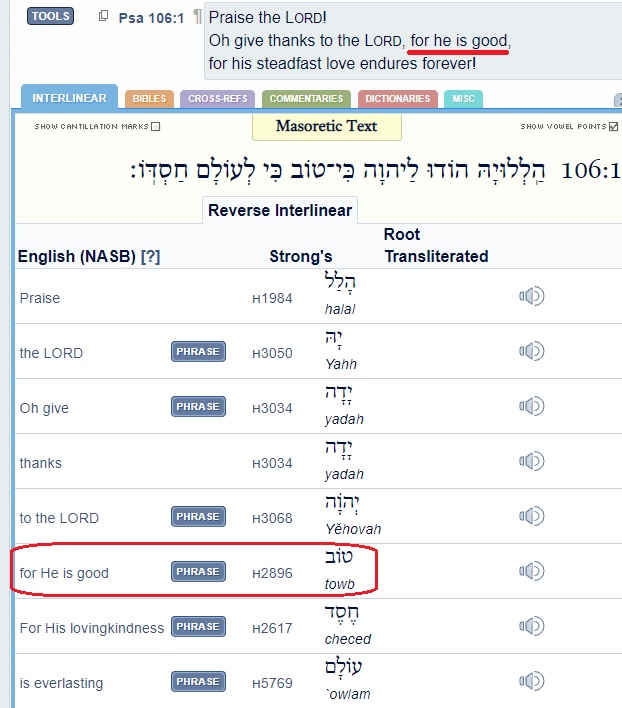Screen dimensions: 622x708
Task: Open the Tools menu
Action: (50, 16)
